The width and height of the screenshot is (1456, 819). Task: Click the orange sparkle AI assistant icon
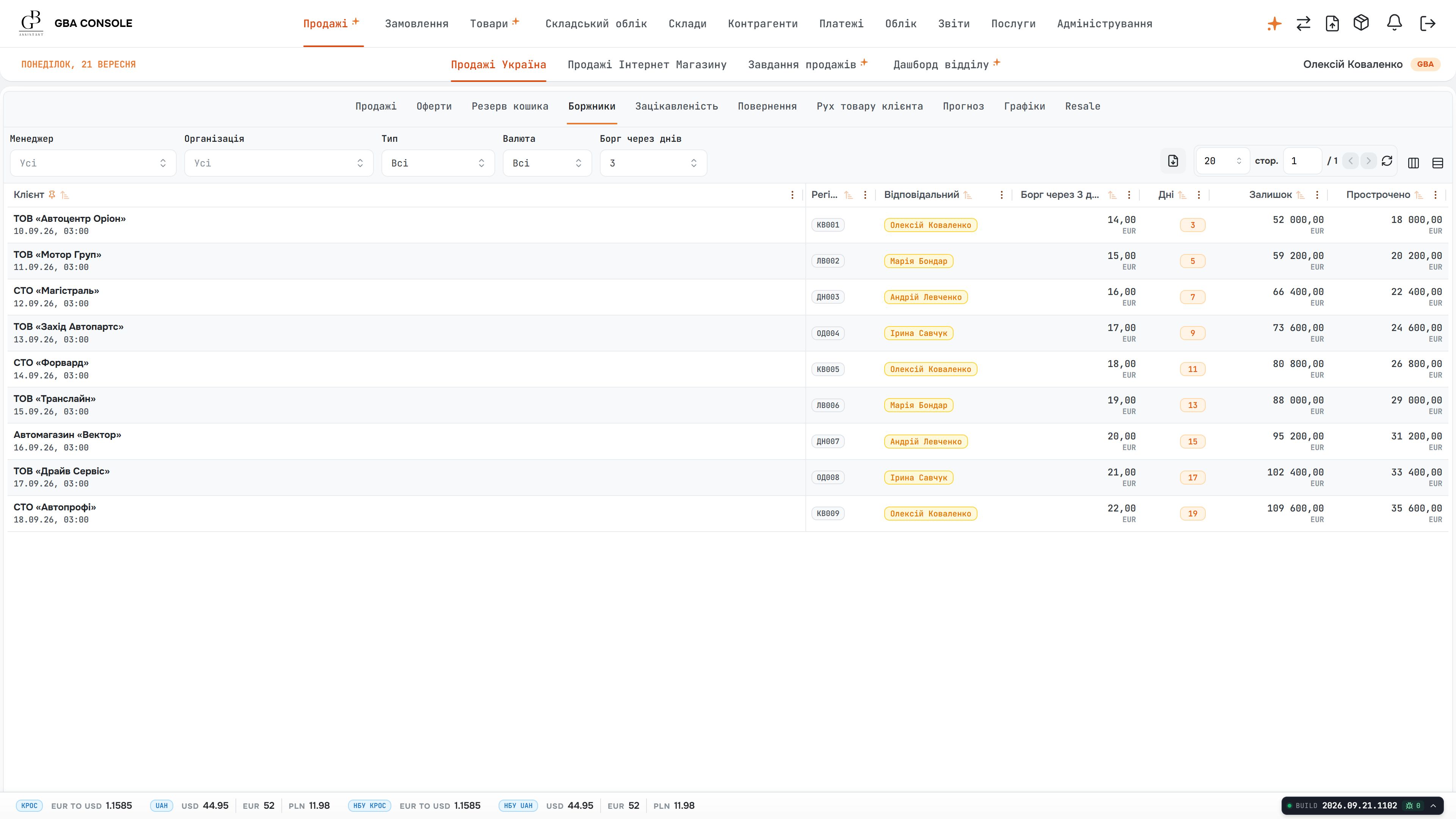1274,24
